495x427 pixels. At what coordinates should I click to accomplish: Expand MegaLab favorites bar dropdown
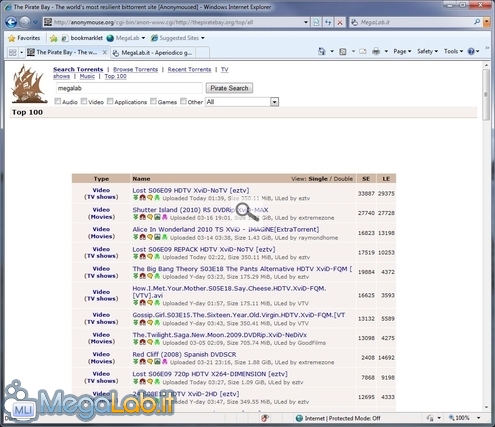click(x=143, y=38)
